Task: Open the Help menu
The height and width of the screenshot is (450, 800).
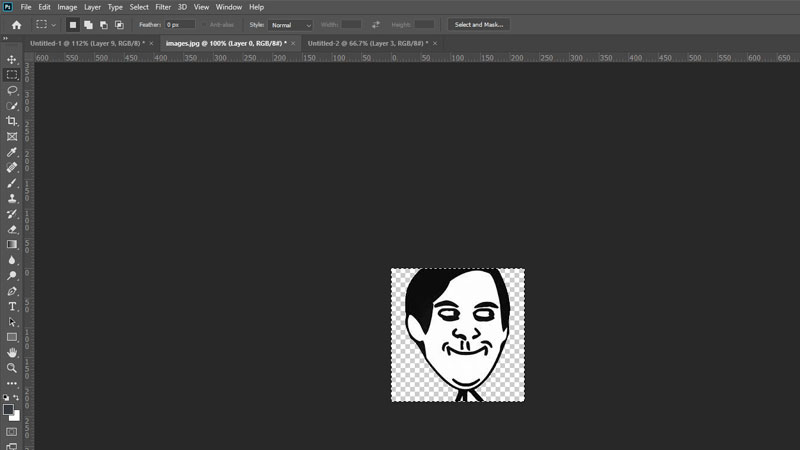Action: [256, 7]
